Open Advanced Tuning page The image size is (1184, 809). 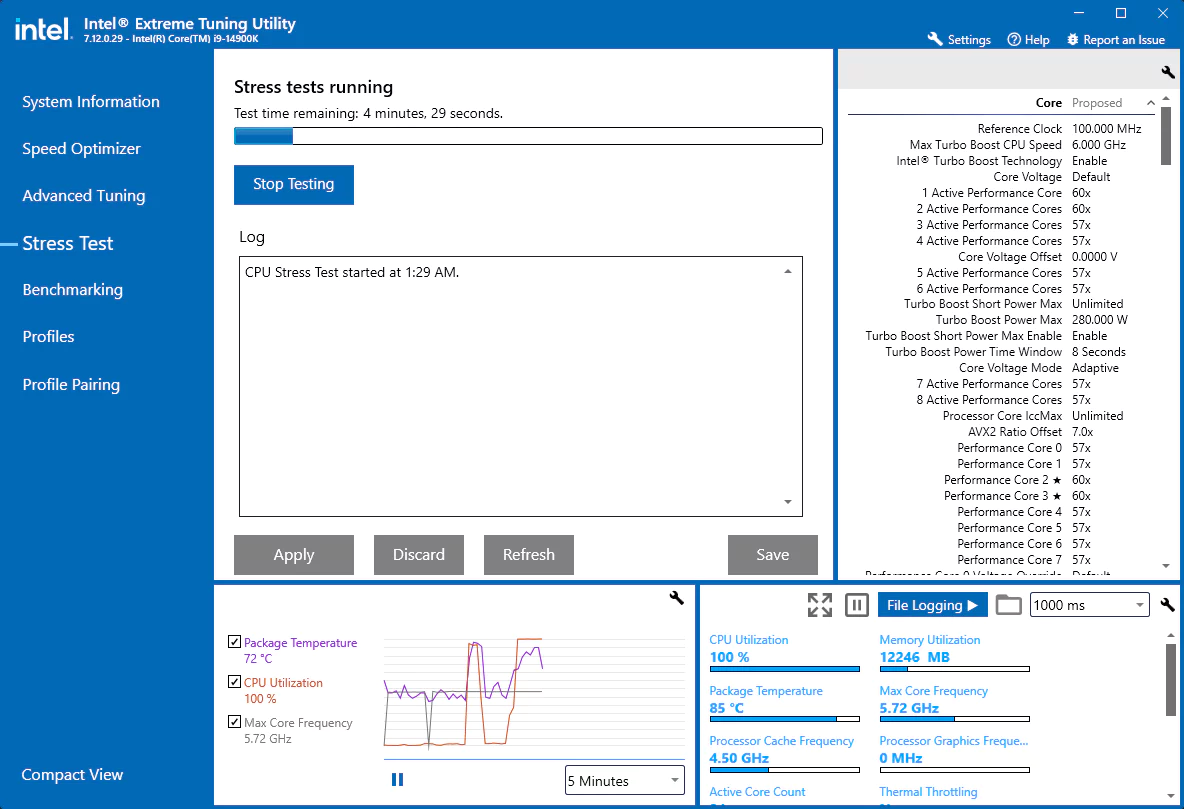(x=84, y=195)
